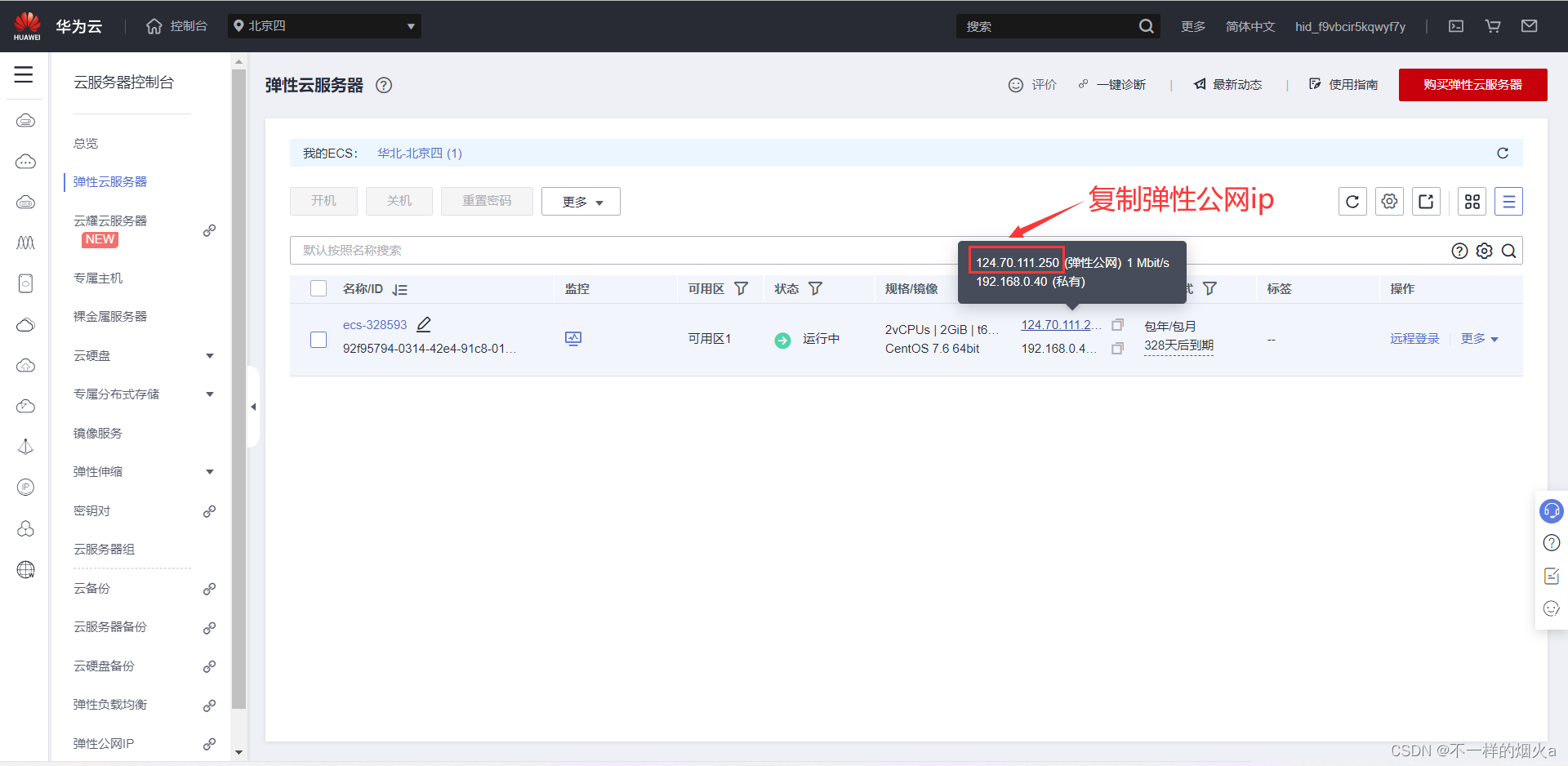Open the shopping cart icon
Viewport: 1568px width, 766px height.
(1493, 26)
